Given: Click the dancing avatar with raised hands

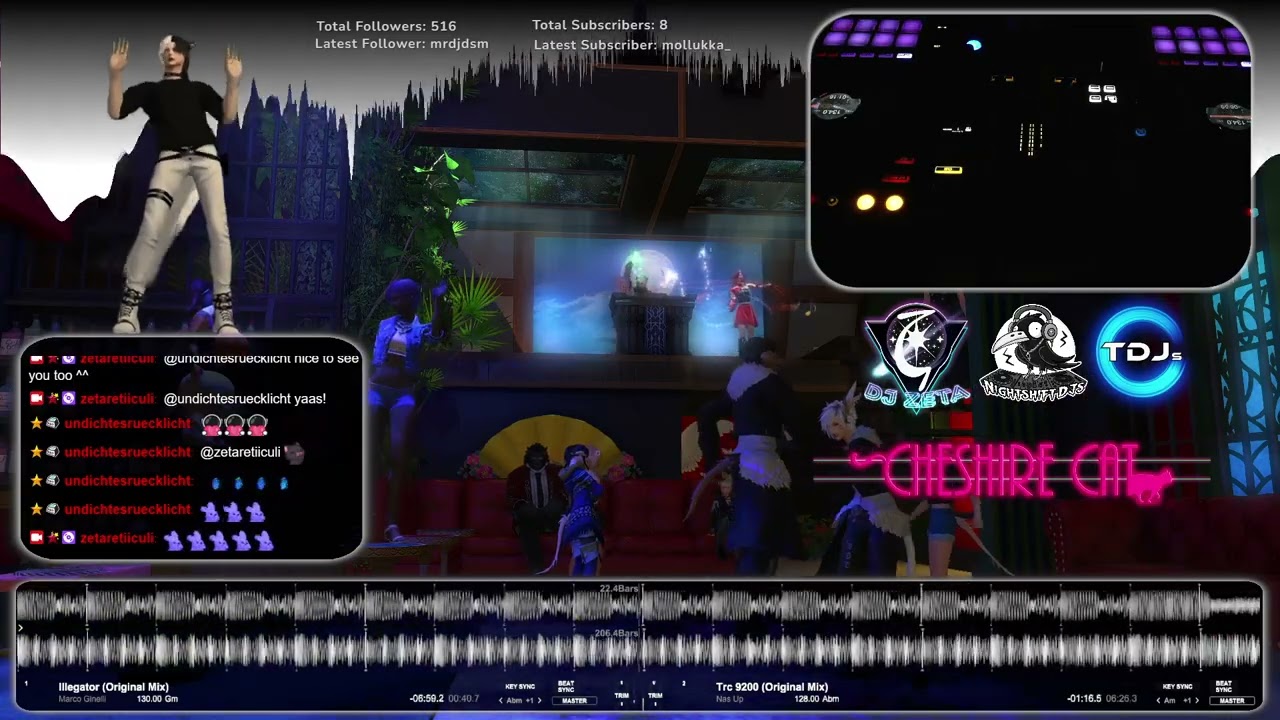Looking at the screenshot, I should pos(176,182).
